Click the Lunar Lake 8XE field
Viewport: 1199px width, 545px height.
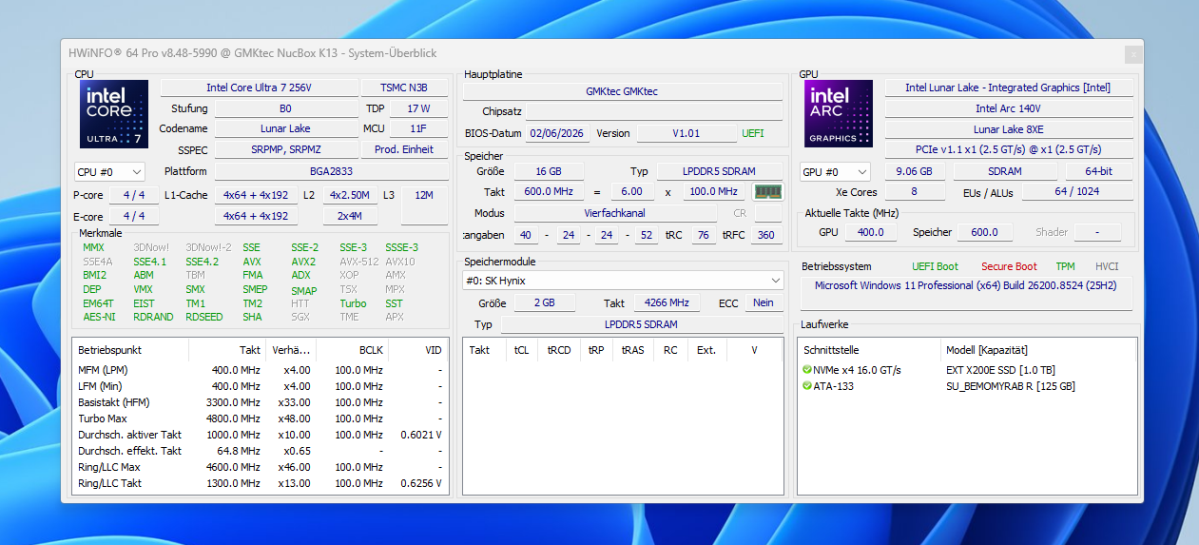1008,129
